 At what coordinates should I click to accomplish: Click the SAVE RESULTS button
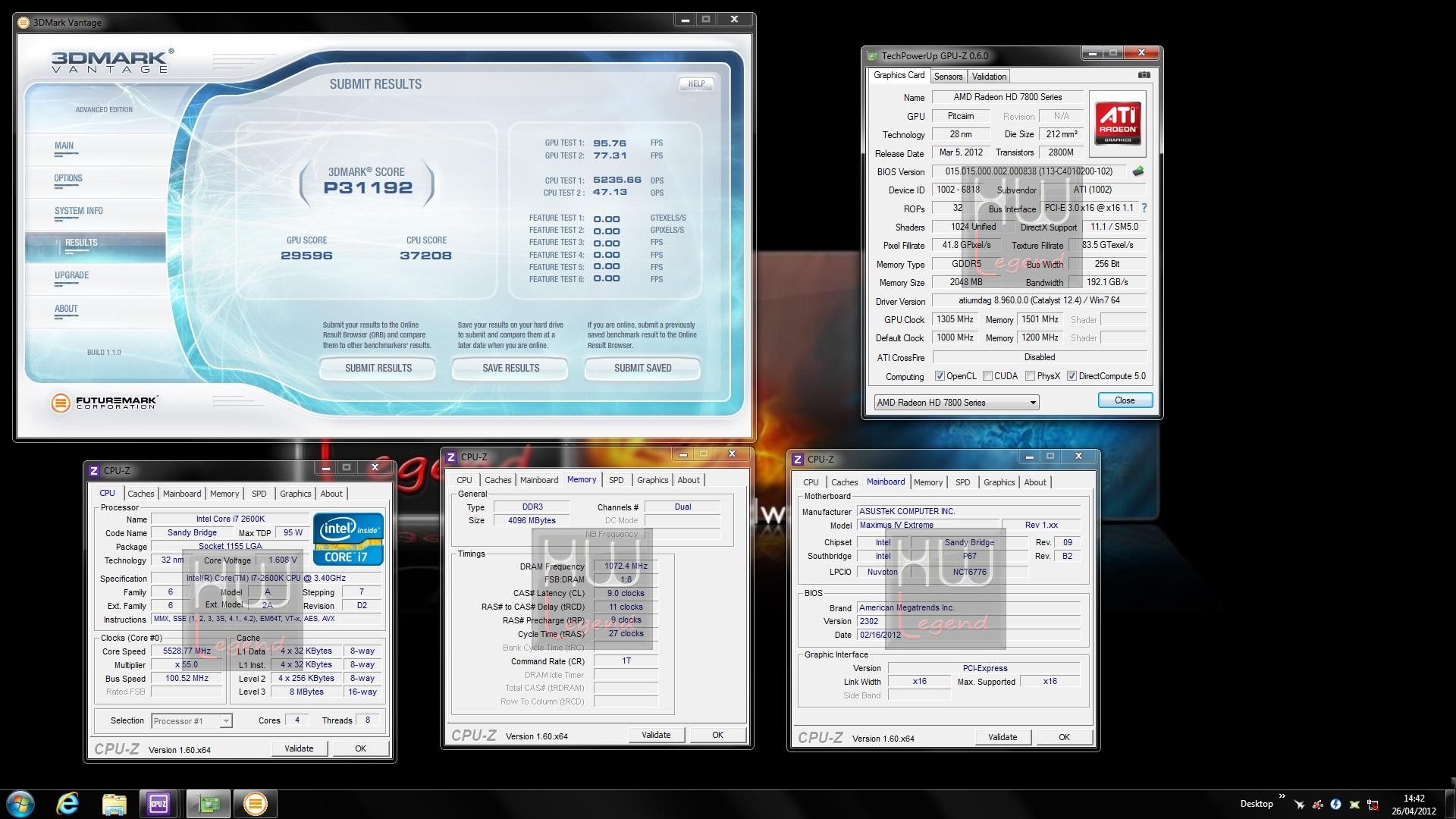(510, 369)
